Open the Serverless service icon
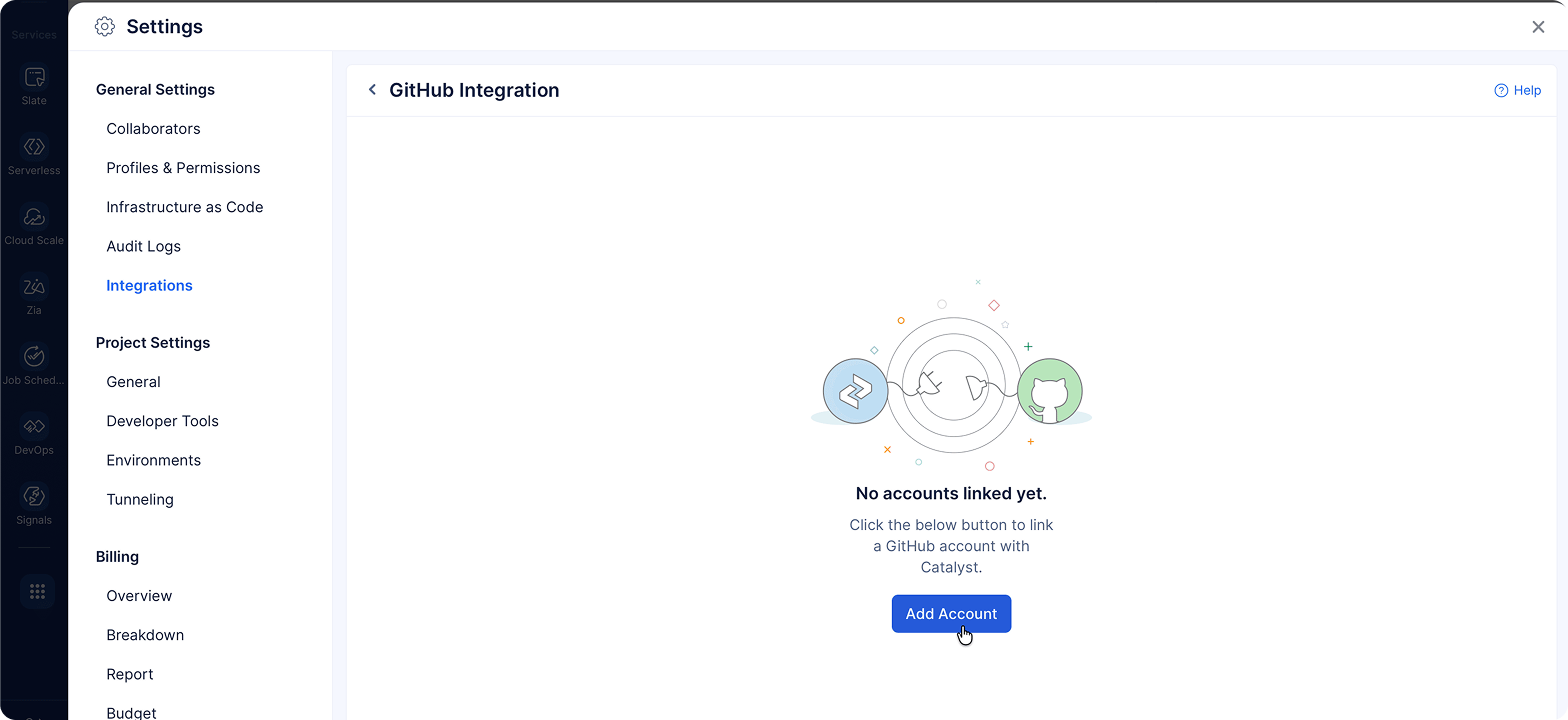Viewport: 1568px width, 720px height. [x=34, y=148]
